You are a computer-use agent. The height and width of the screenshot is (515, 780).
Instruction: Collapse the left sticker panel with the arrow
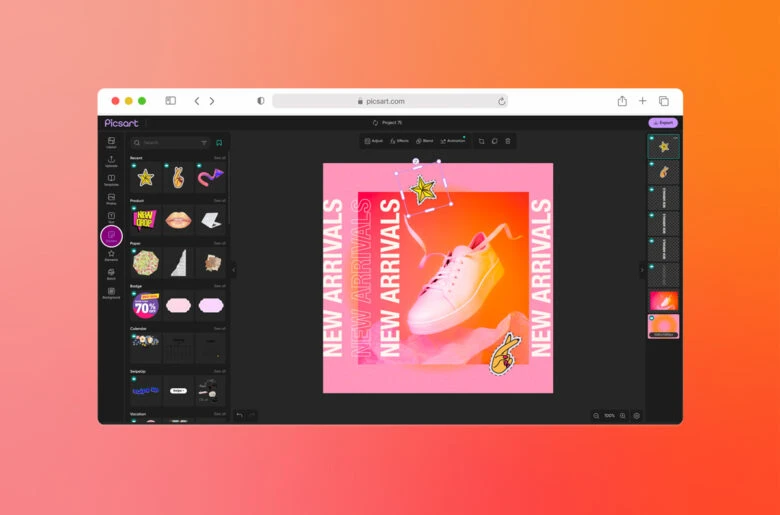[x=234, y=269]
